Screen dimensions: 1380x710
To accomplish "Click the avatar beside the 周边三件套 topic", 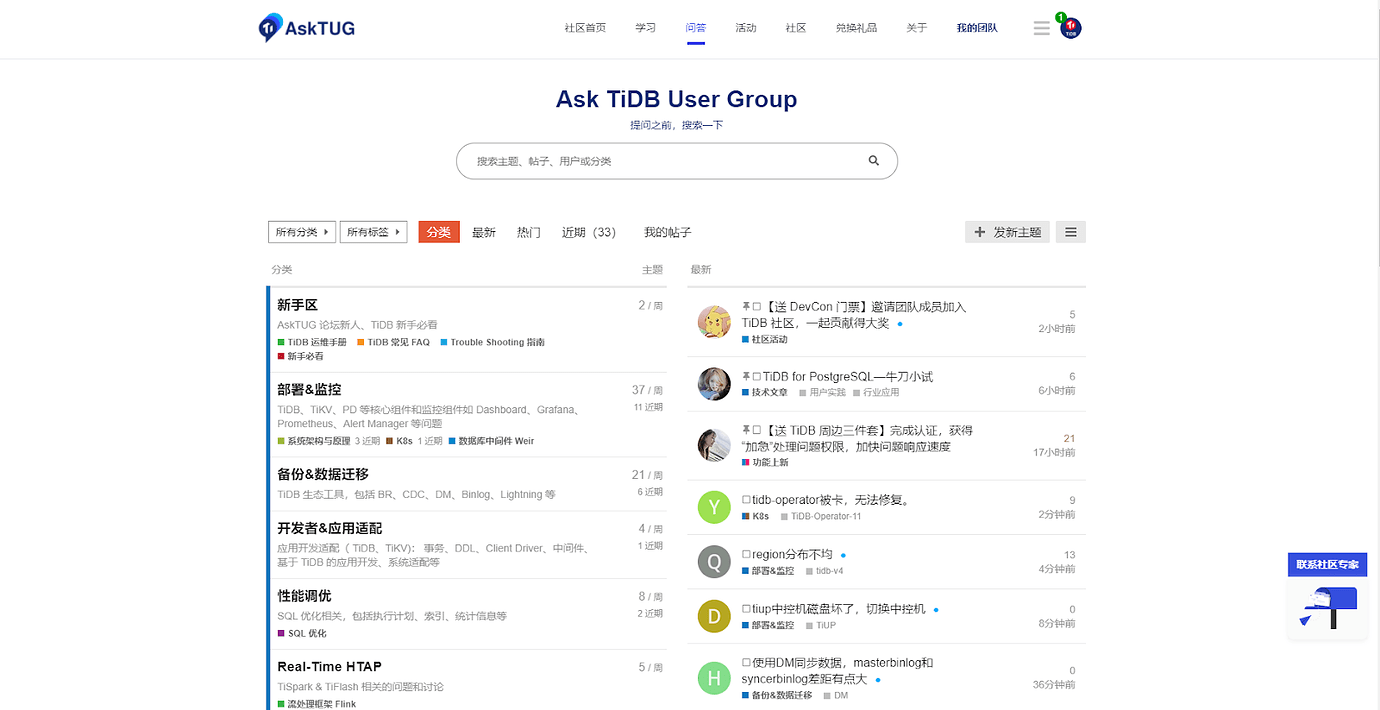I will tap(714, 445).
